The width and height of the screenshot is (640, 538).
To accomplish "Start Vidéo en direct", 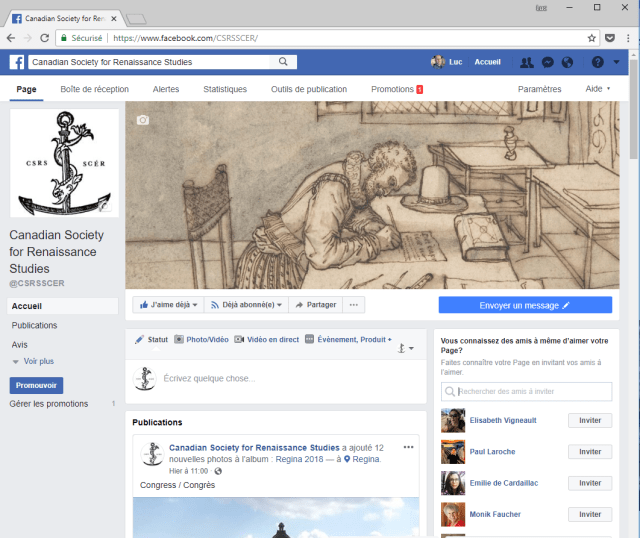I will pyautogui.click(x=267, y=340).
